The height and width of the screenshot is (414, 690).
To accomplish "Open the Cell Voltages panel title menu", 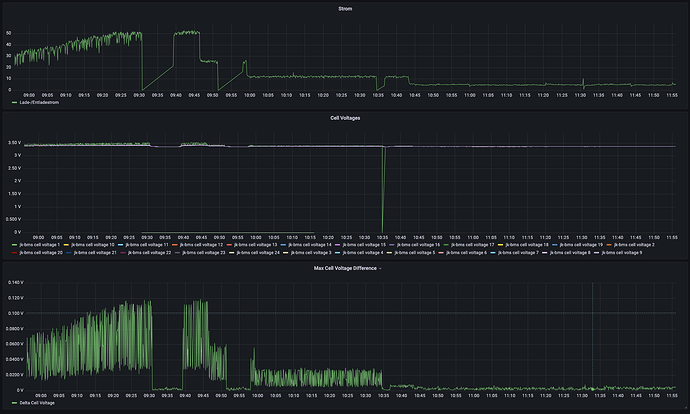I will click(x=345, y=118).
